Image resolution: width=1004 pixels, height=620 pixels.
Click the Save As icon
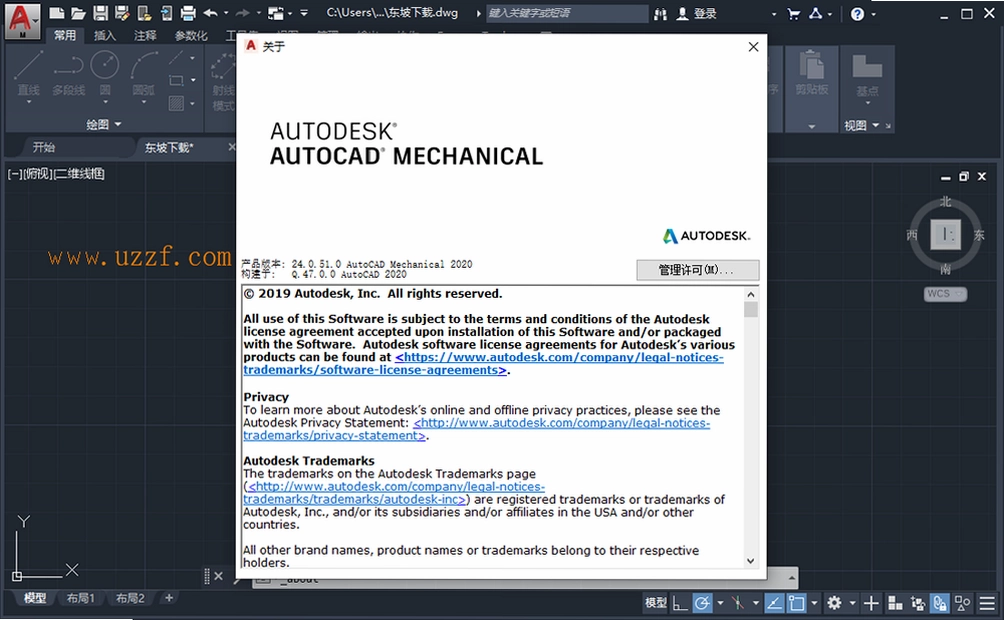[122, 13]
